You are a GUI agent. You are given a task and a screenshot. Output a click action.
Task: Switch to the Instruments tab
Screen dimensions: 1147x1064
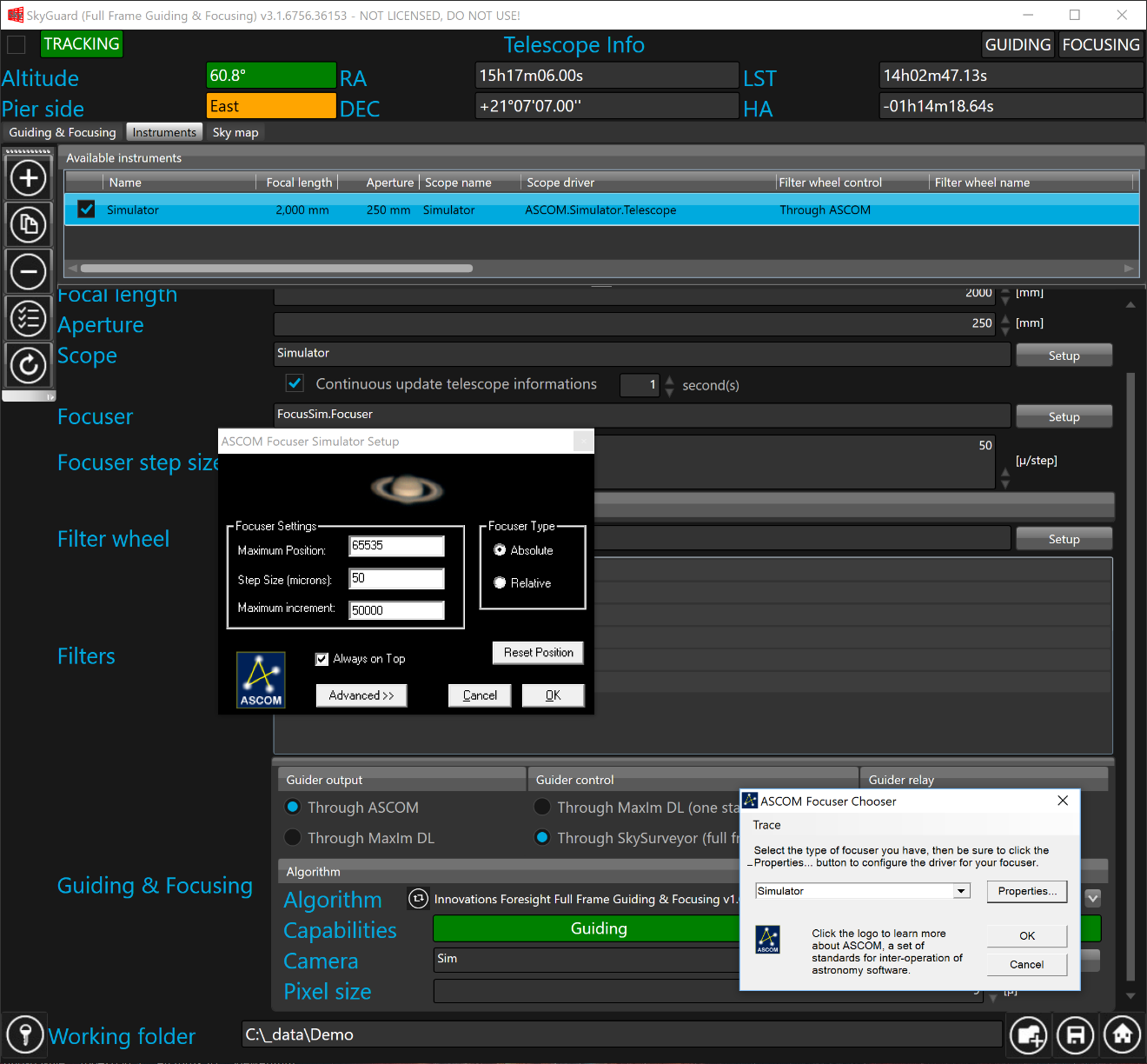coord(164,132)
